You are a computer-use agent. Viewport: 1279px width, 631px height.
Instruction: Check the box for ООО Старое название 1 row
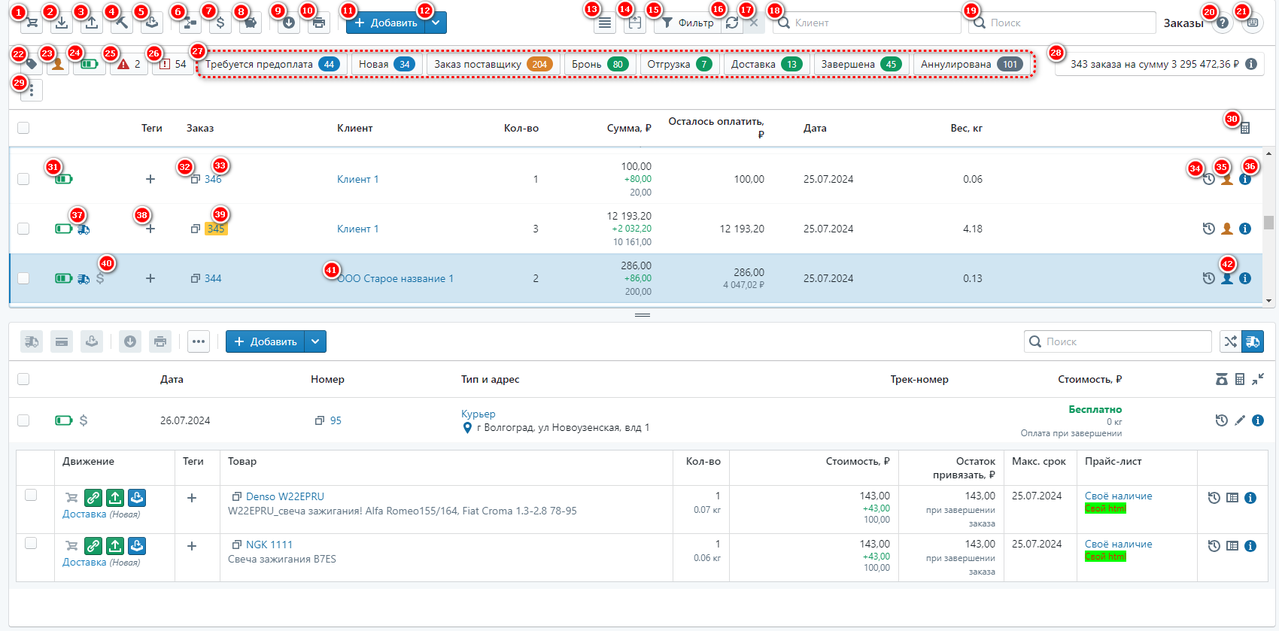click(x=24, y=279)
